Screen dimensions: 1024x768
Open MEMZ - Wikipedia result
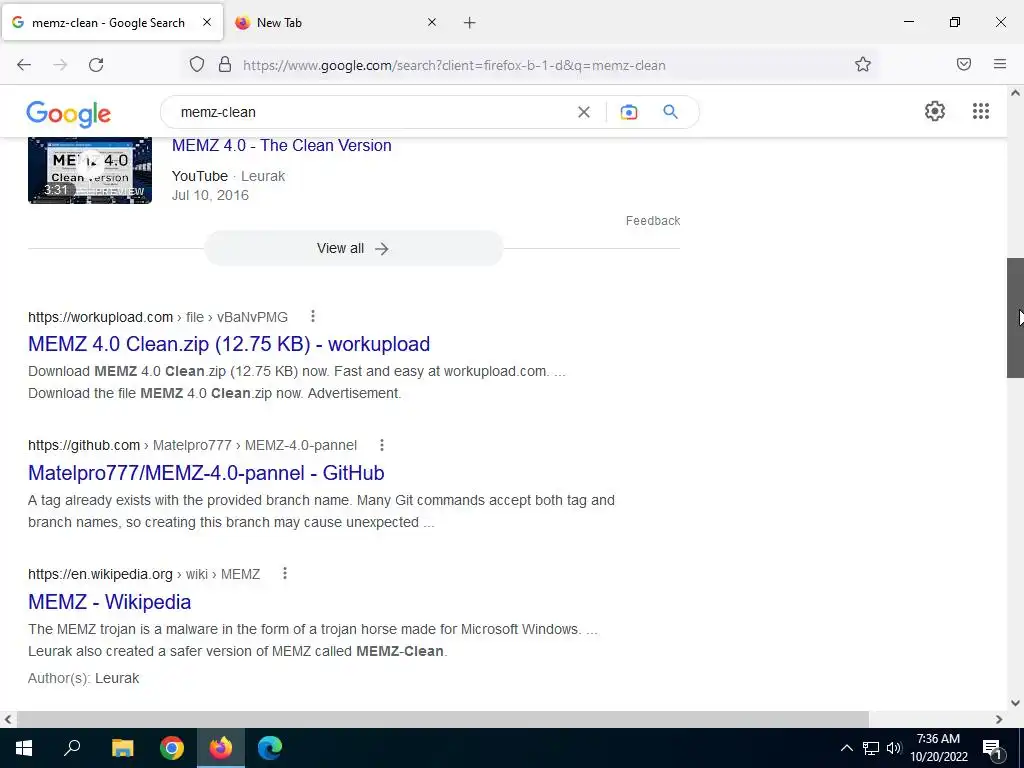(110, 601)
